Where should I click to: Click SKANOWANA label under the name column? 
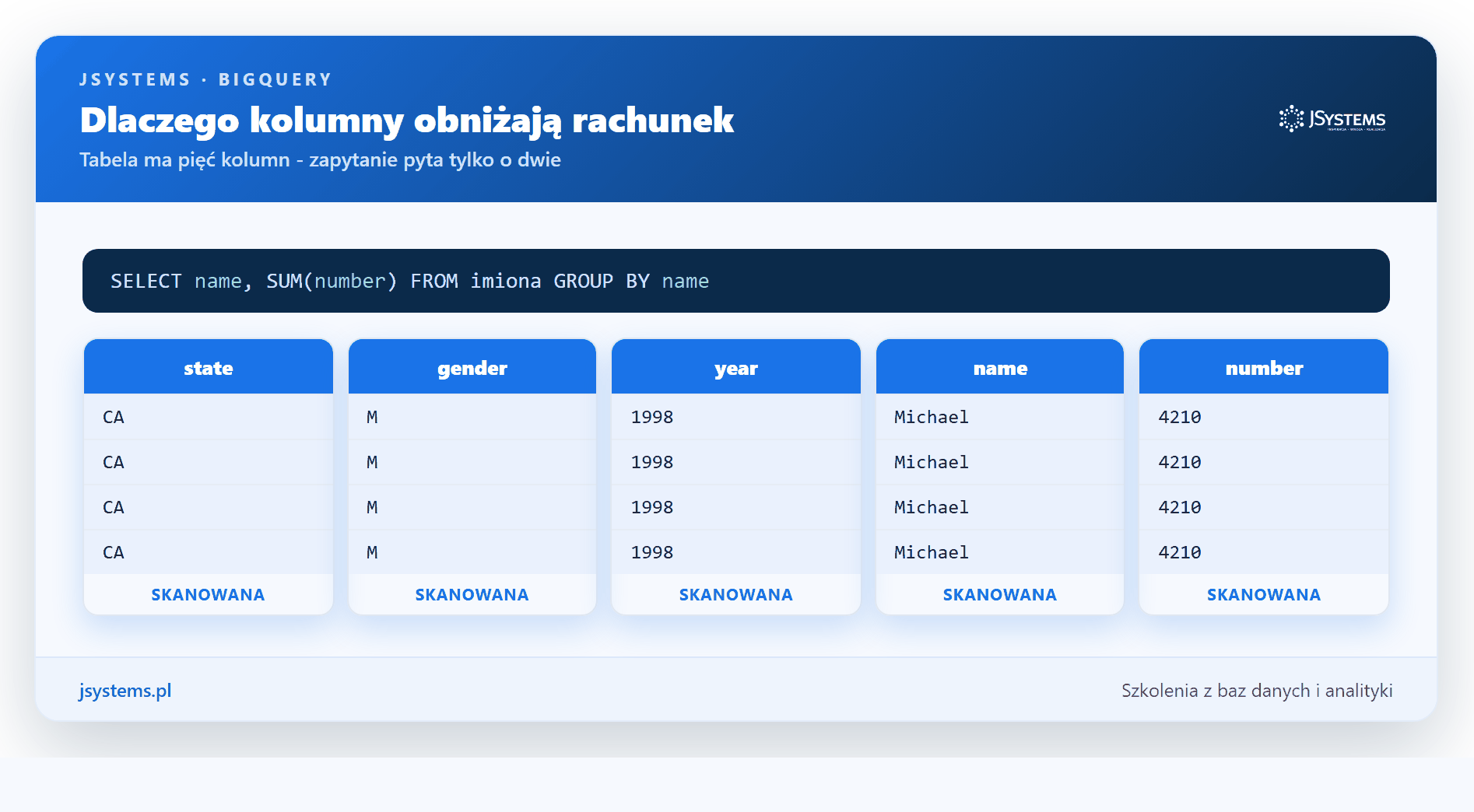[x=999, y=595]
